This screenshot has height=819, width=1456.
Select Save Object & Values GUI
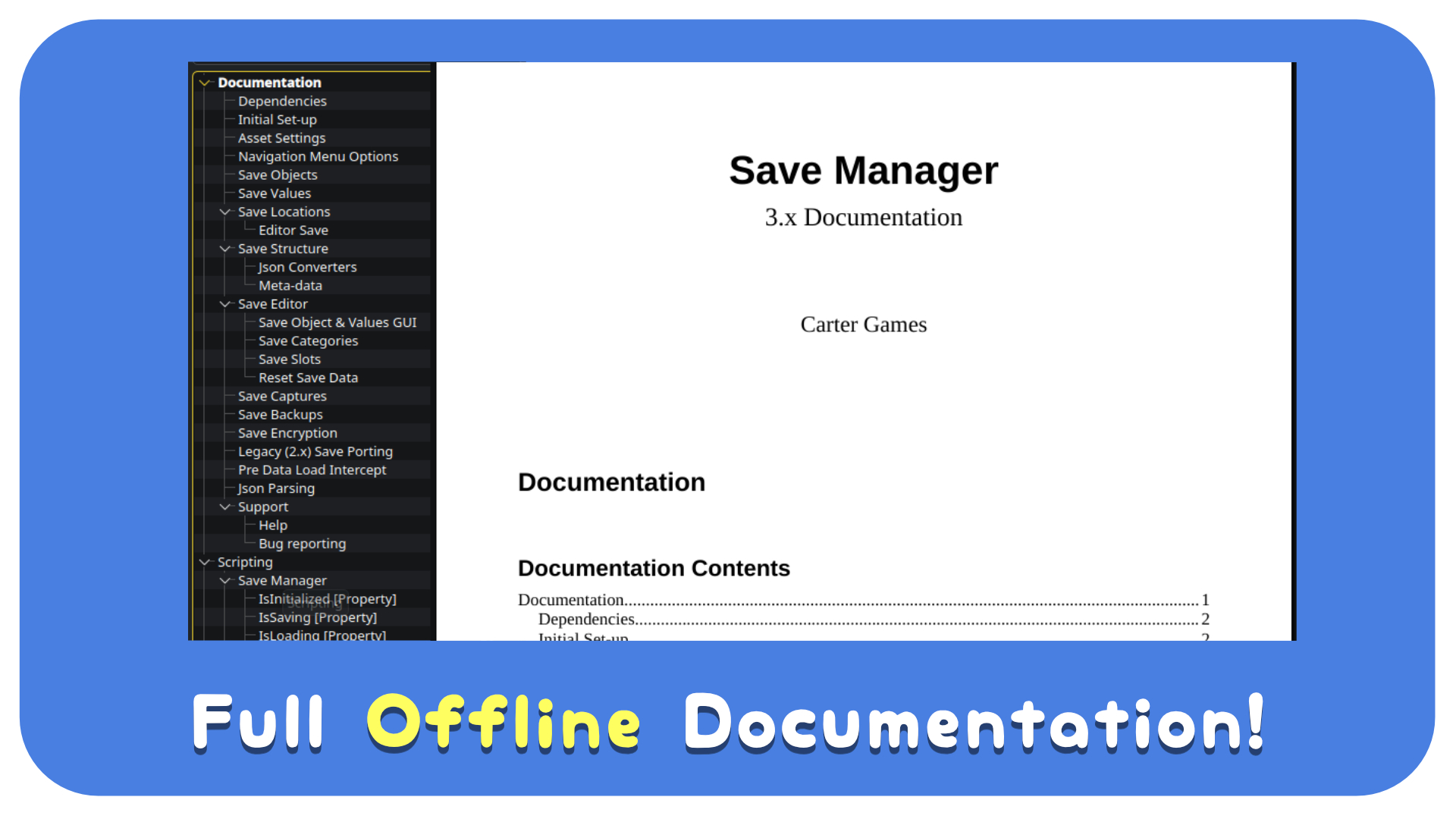pos(337,323)
